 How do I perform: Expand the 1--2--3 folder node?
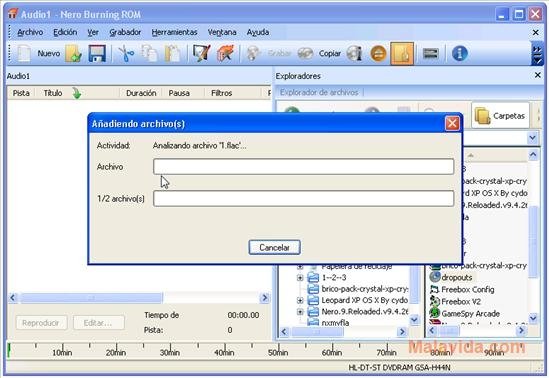tap(300, 278)
